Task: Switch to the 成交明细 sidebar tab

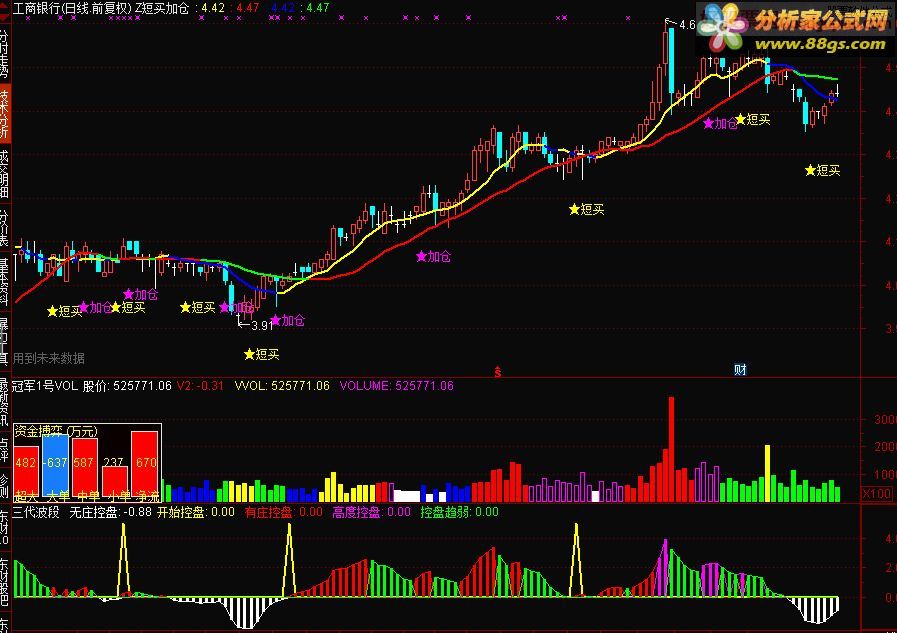Action: 5,173
